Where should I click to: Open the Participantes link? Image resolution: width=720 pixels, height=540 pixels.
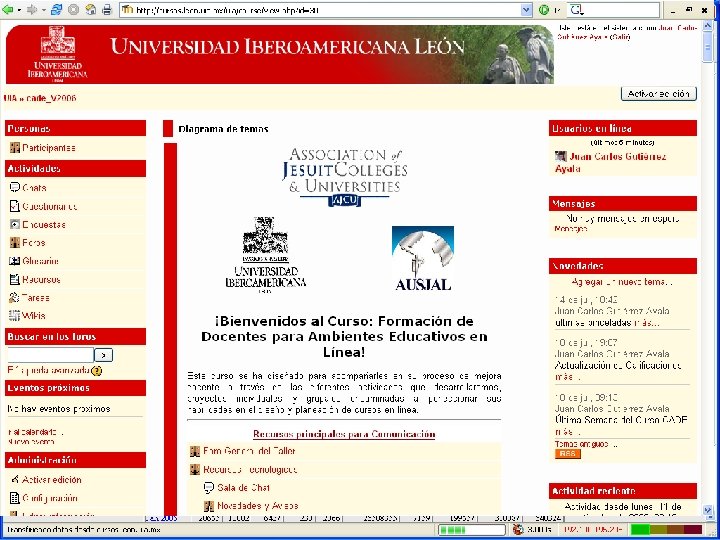pyautogui.click(x=49, y=148)
